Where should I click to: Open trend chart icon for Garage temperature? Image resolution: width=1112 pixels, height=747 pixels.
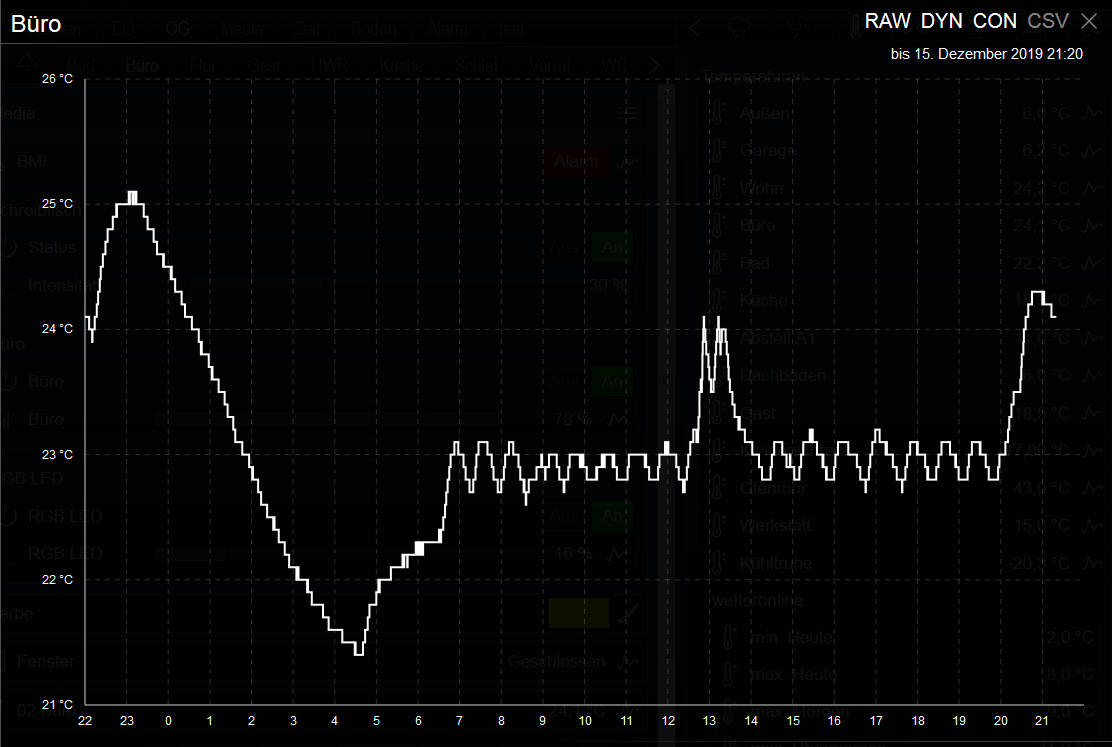1089,152
